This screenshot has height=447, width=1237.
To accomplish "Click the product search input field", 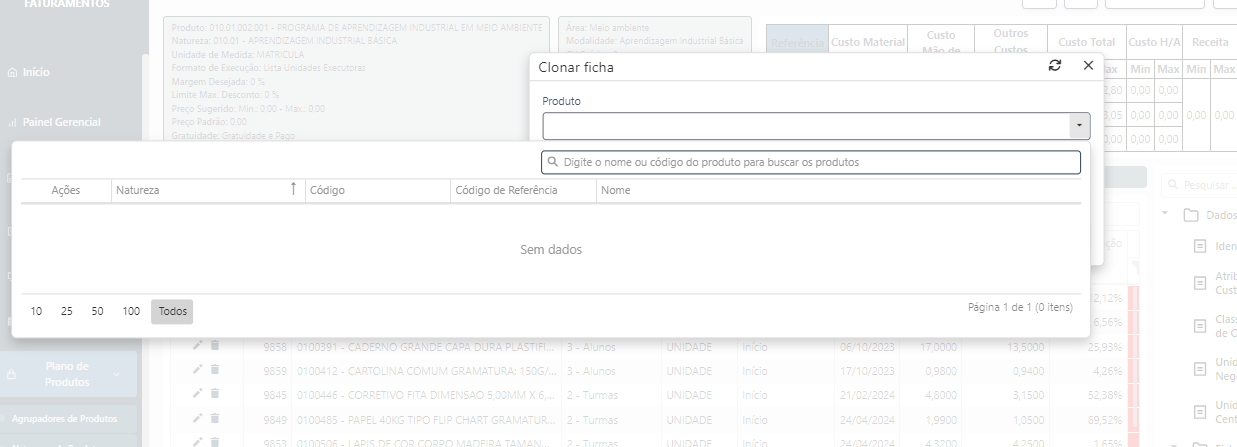I will coord(811,162).
